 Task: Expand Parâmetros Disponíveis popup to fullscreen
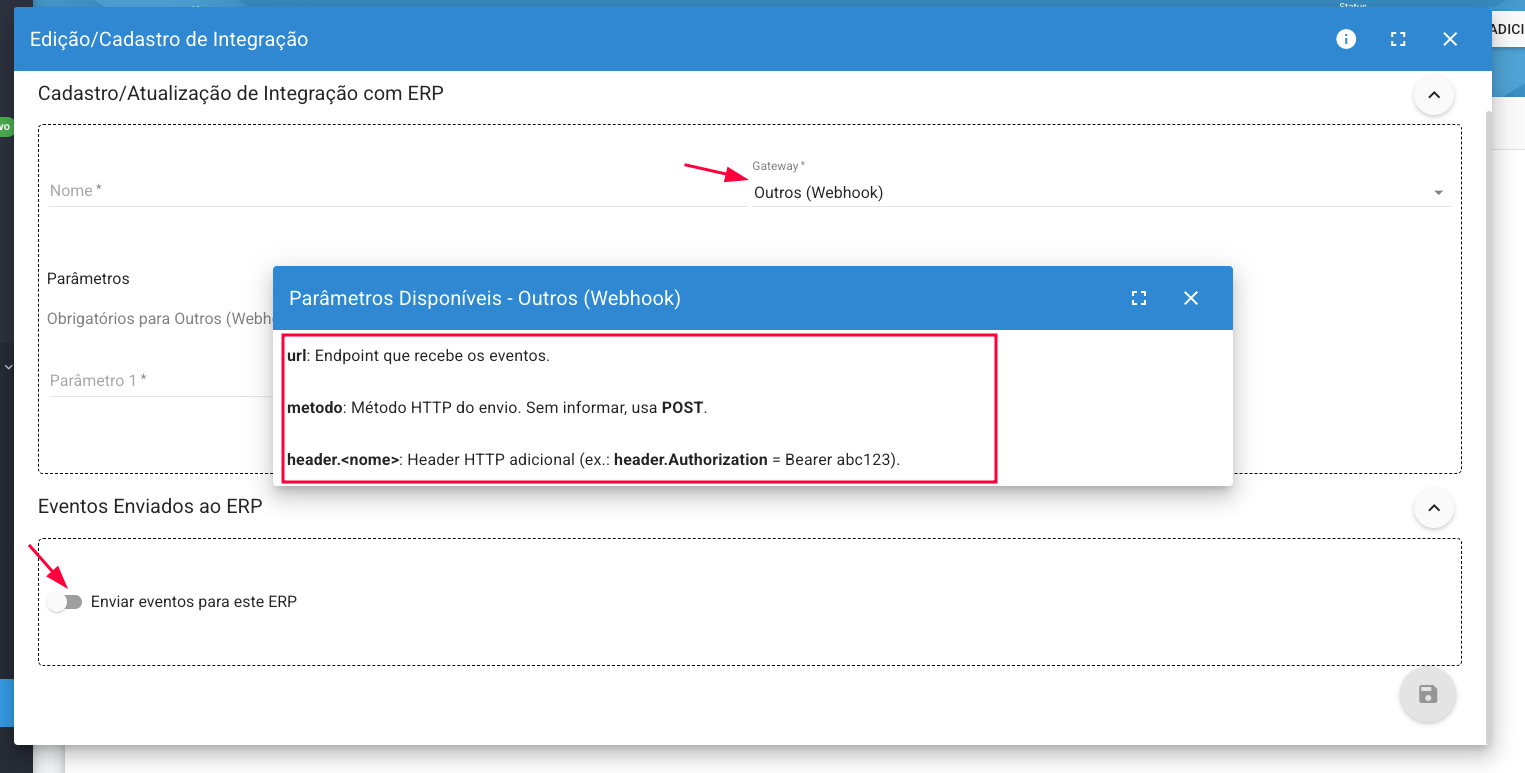(1138, 298)
